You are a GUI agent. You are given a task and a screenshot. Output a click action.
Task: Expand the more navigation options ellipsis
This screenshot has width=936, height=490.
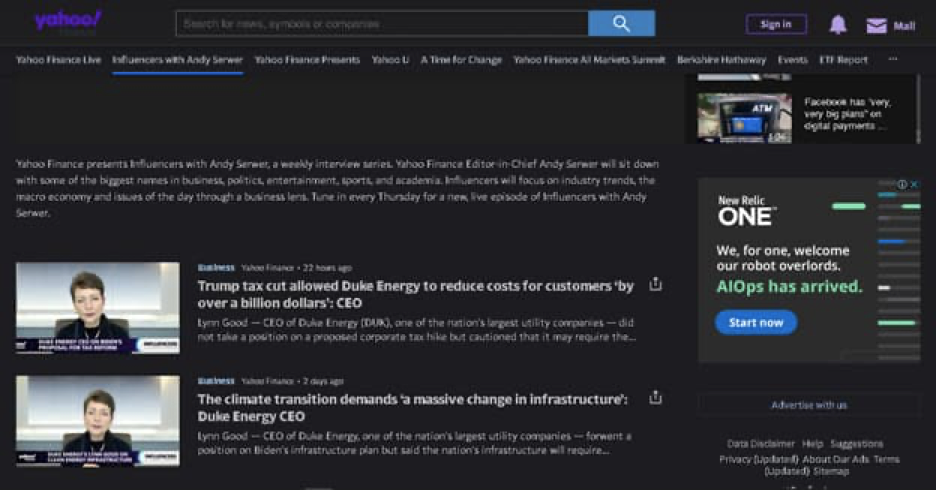(x=892, y=59)
